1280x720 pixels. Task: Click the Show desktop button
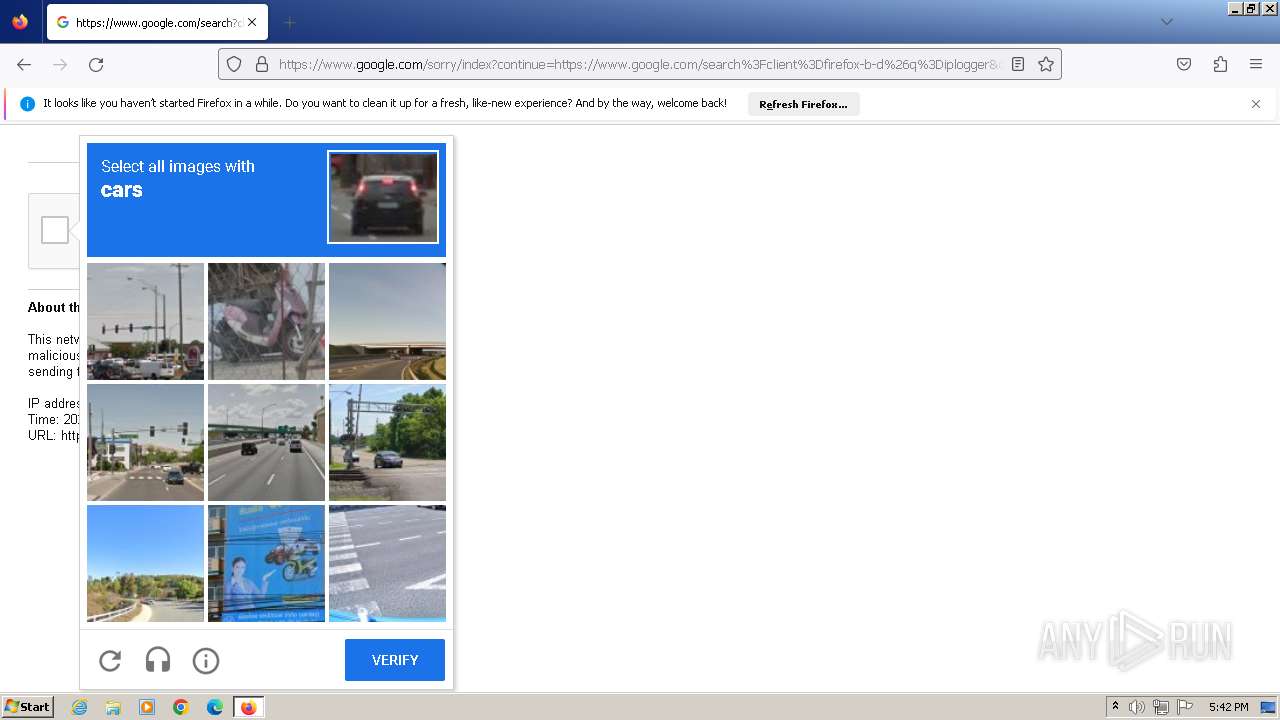click(1269, 707)
